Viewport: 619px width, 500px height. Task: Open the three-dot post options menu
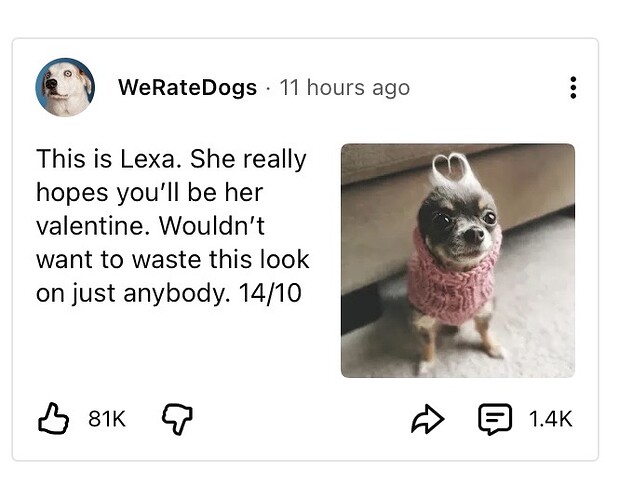[x=572, y=88]
